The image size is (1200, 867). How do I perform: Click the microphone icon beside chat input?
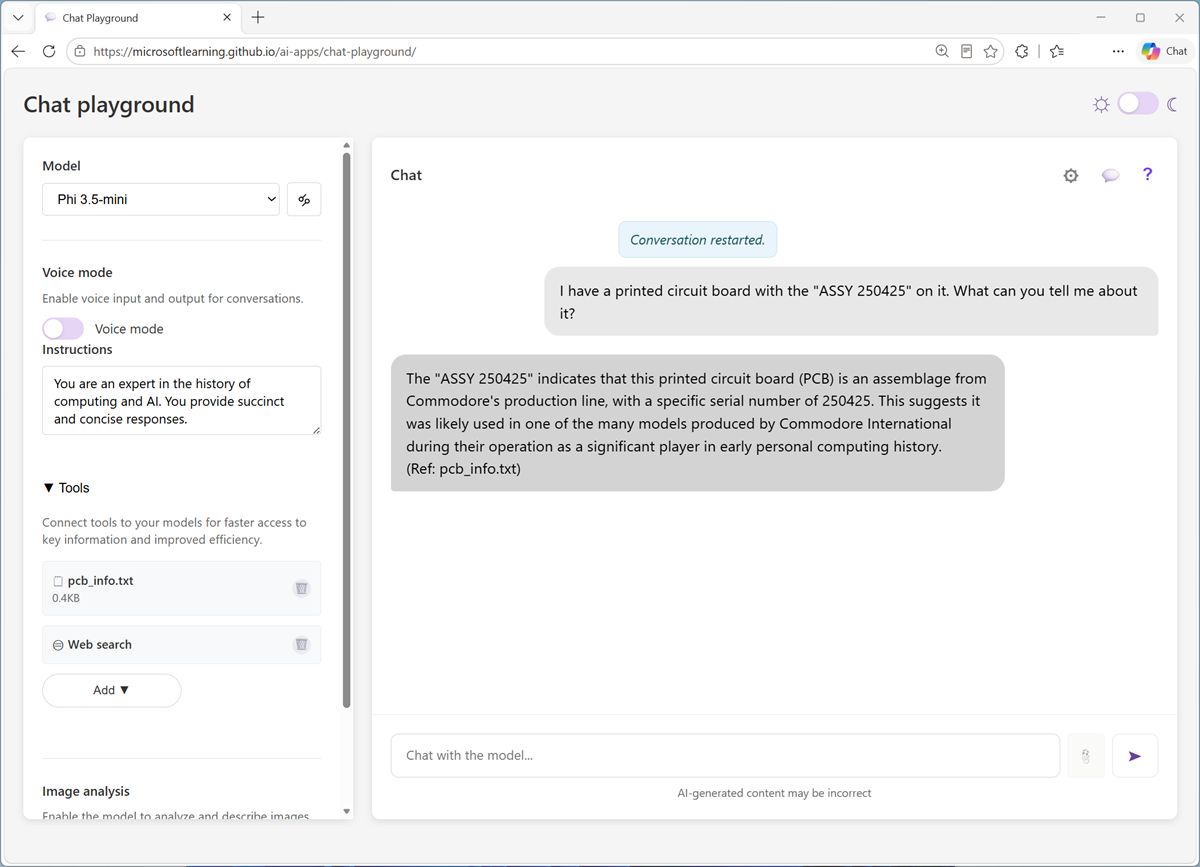pyautogui.click(x=1086, y=756)
